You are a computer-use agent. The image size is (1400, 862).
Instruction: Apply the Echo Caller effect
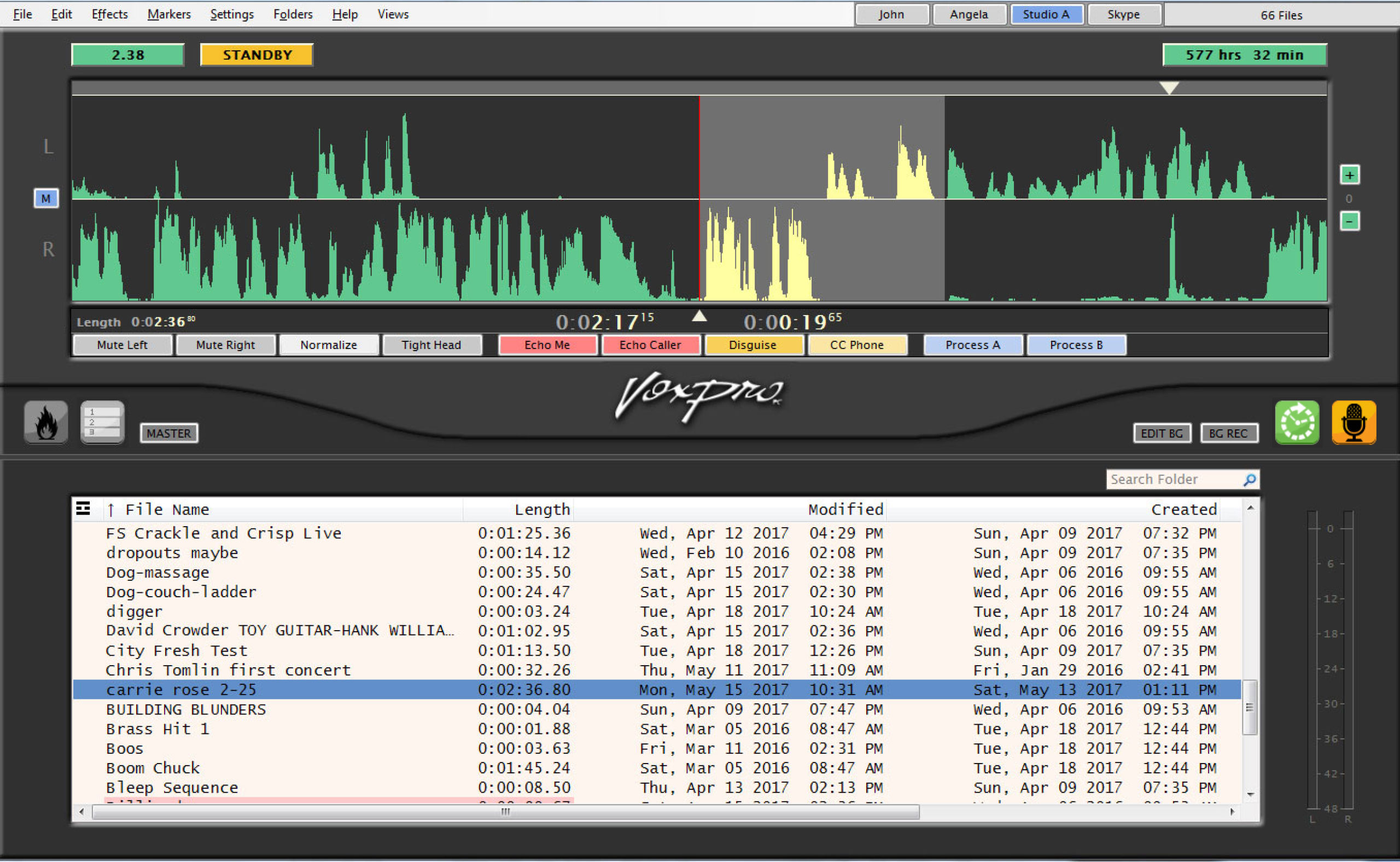pyautogui.click(x=650, y=345)
